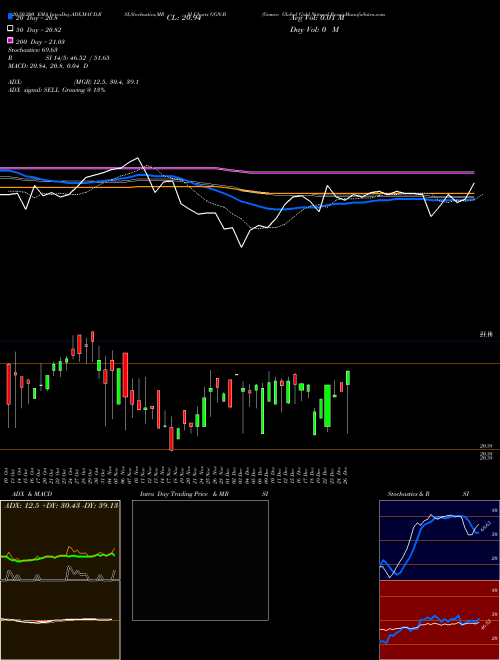Select the '200 Day = 21.03' legend label

tap(40, 42)
